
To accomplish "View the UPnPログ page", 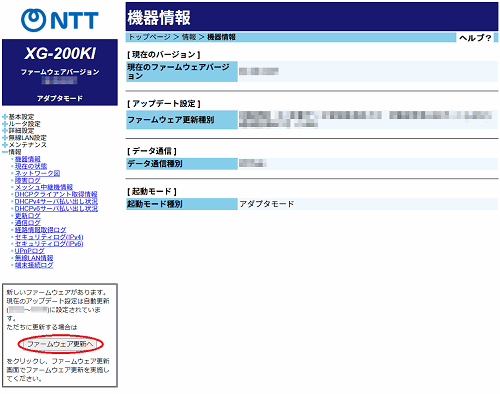I will coord(29,251).
